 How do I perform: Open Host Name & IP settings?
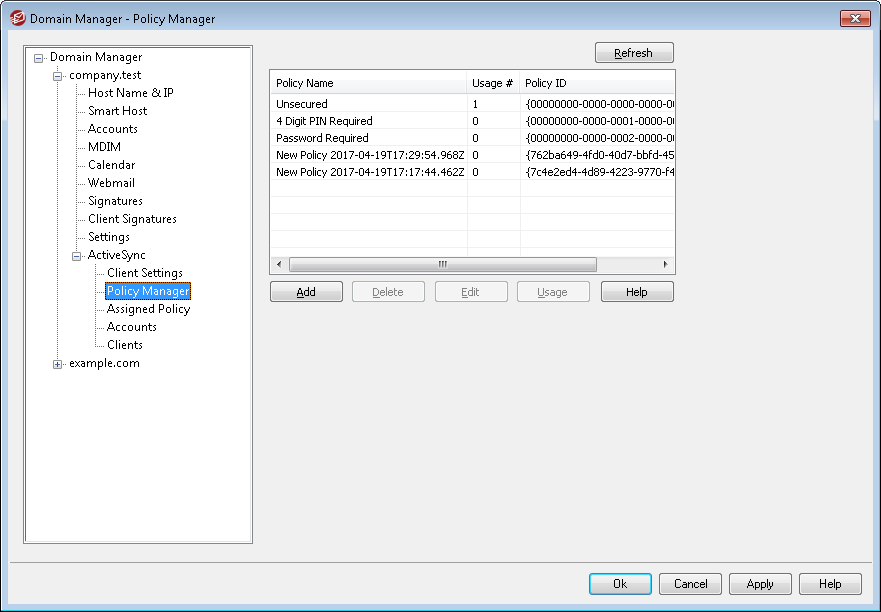click(130, 93)
